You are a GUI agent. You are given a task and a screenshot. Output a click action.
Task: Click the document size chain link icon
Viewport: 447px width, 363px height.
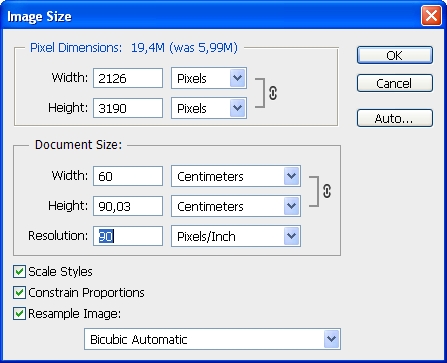click(327, 191)
